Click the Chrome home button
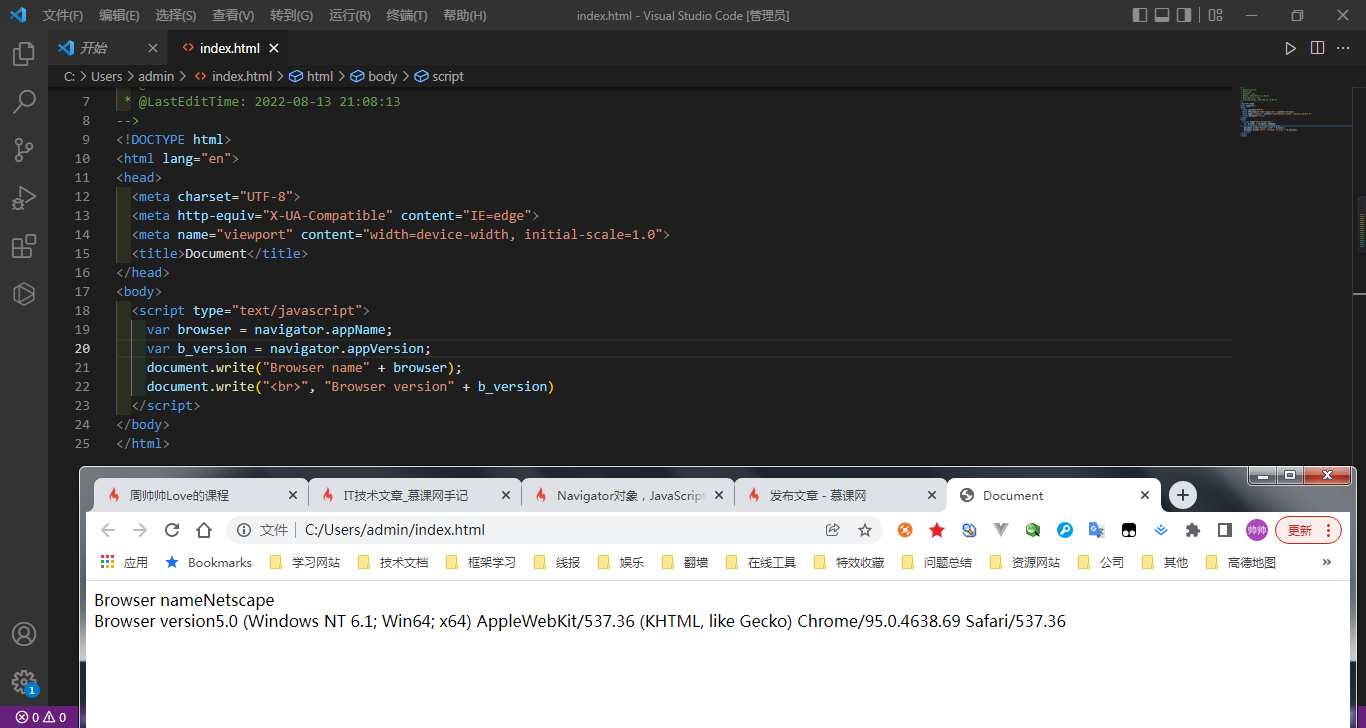1366x728 pixels. 204,530
